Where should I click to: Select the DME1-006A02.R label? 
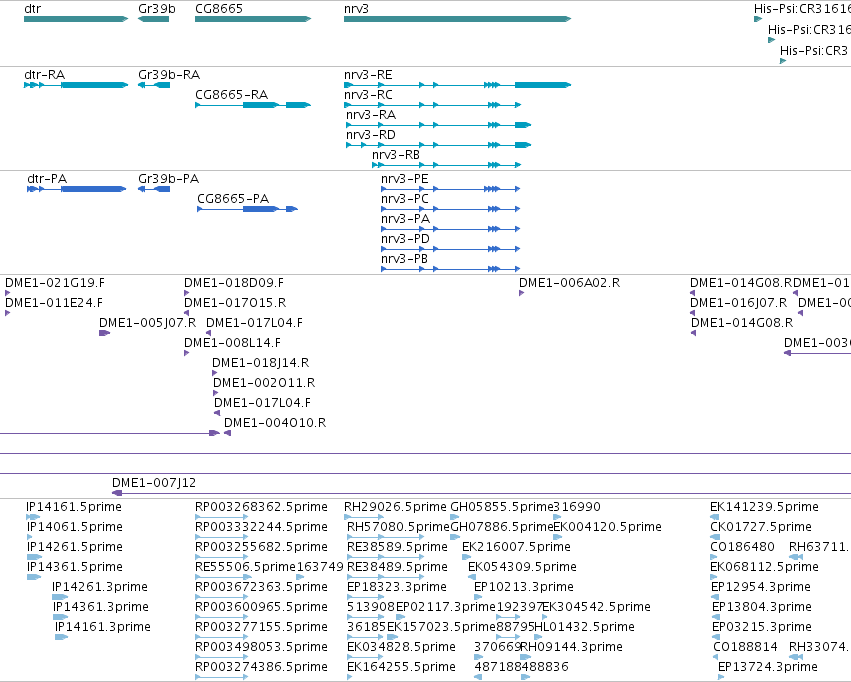(x=569, y=283)
